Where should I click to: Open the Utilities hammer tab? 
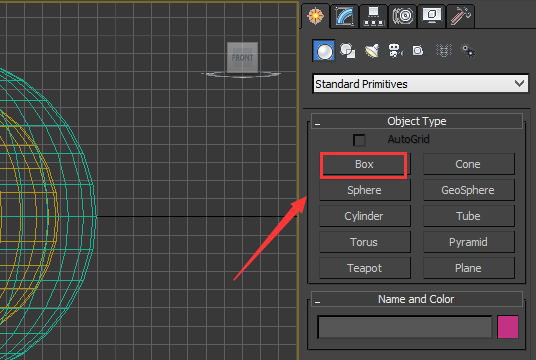pos(460,16)
